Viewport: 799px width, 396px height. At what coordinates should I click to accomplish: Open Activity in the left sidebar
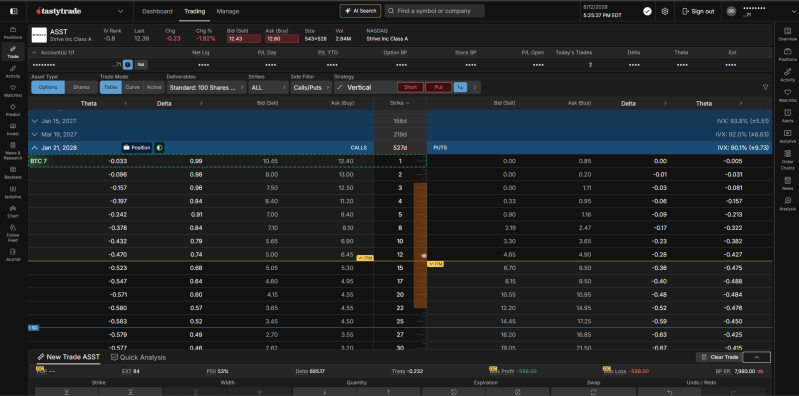(13, 71)
